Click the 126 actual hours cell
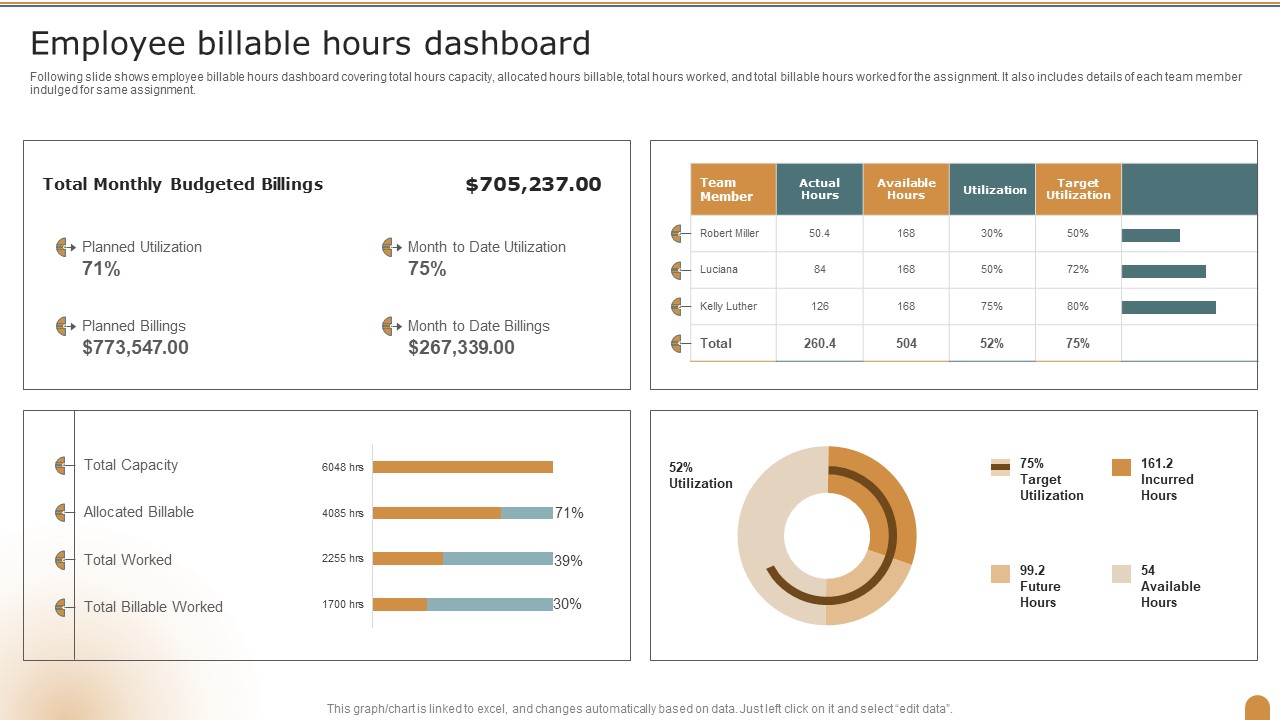 coord(820,306)
